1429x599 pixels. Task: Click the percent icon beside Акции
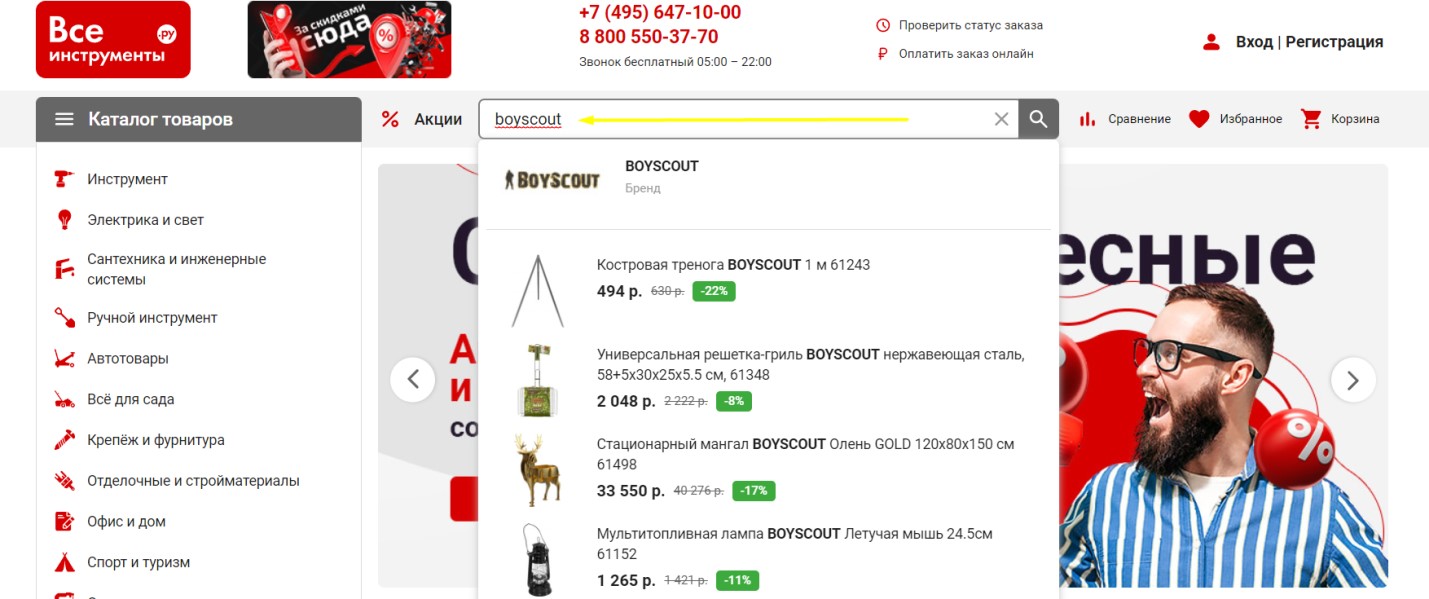coord(390,119)
